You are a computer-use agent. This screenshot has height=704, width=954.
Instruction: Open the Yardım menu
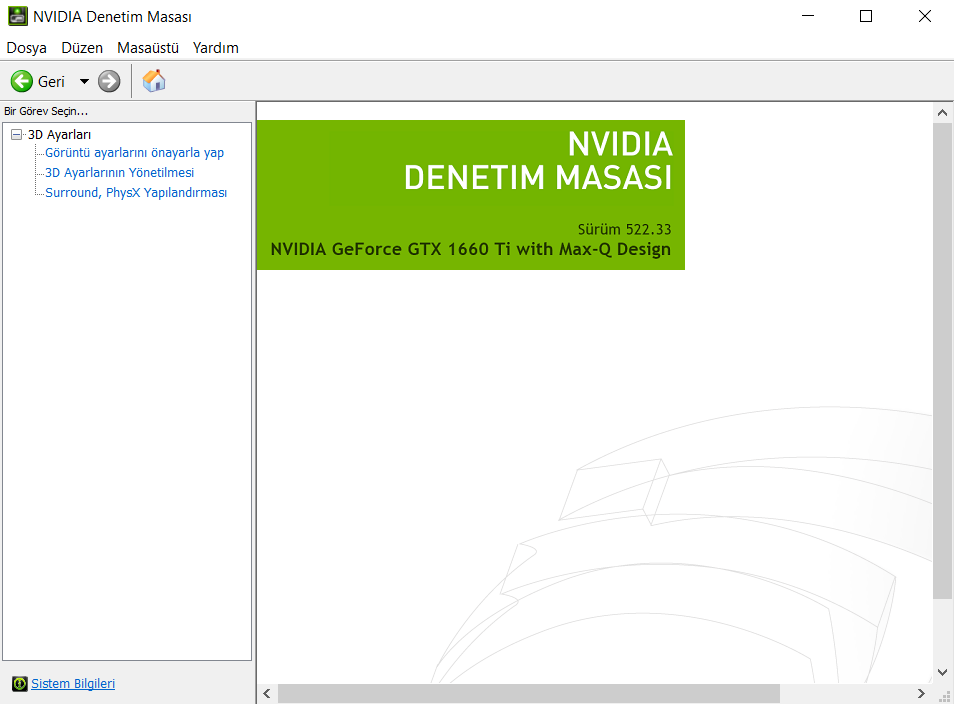215,47
